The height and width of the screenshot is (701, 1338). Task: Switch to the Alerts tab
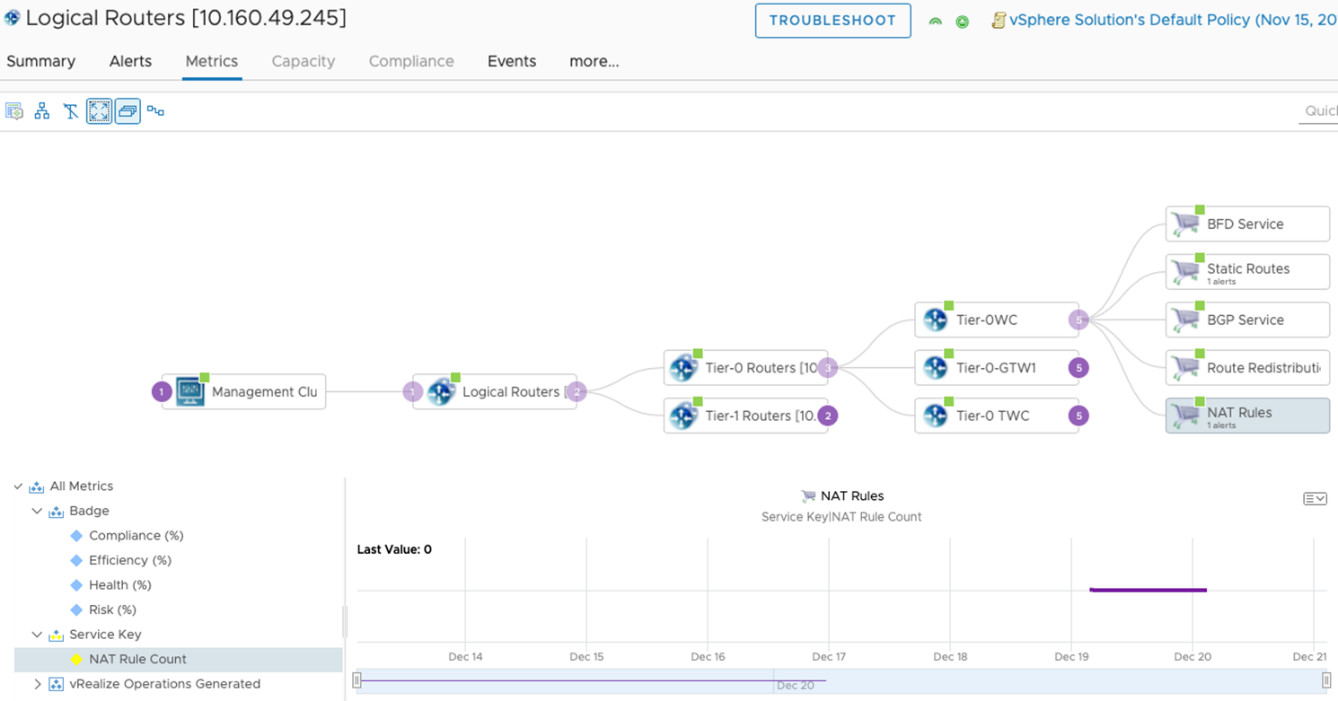[x=130, y=61]
